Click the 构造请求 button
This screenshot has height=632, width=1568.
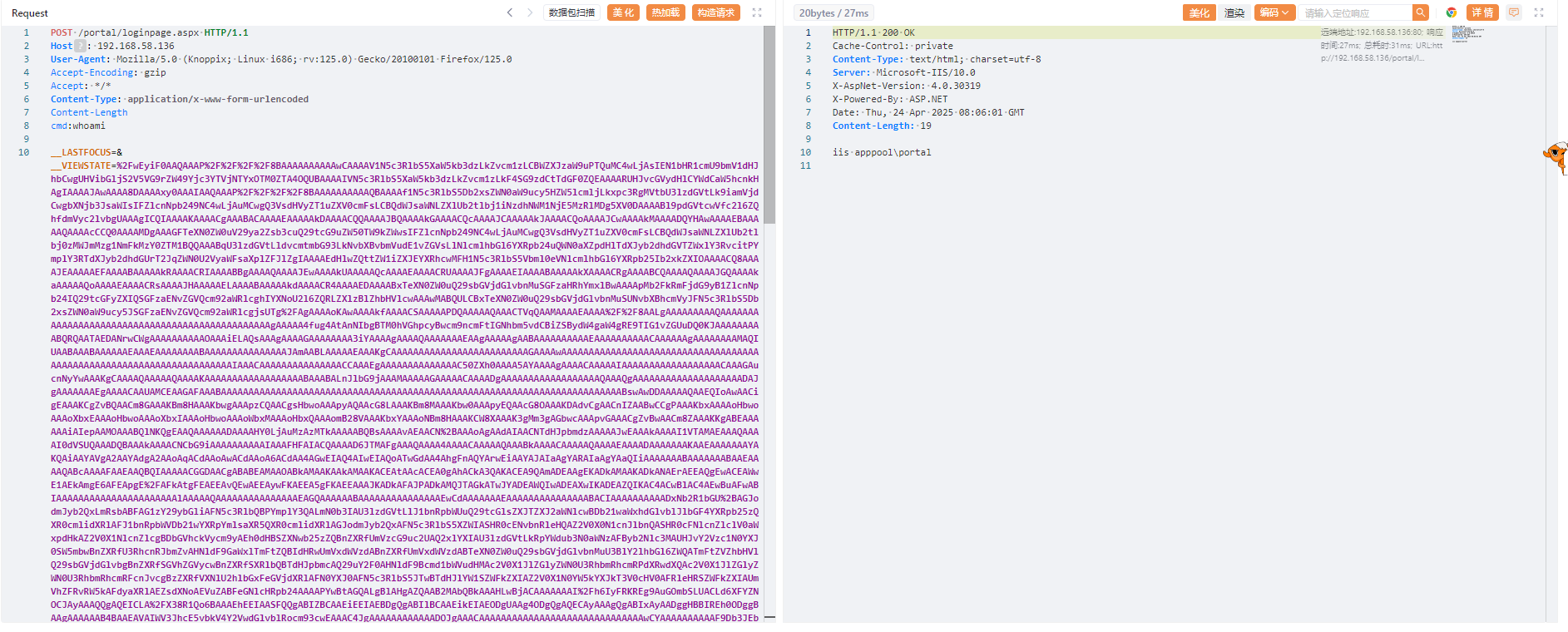[x=715, y=12]
